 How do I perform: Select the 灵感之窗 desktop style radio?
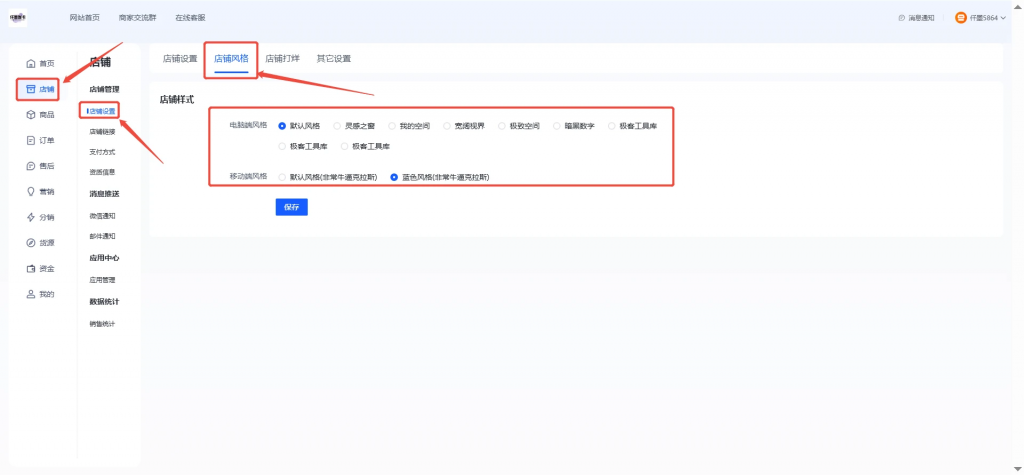coord(337,125)
